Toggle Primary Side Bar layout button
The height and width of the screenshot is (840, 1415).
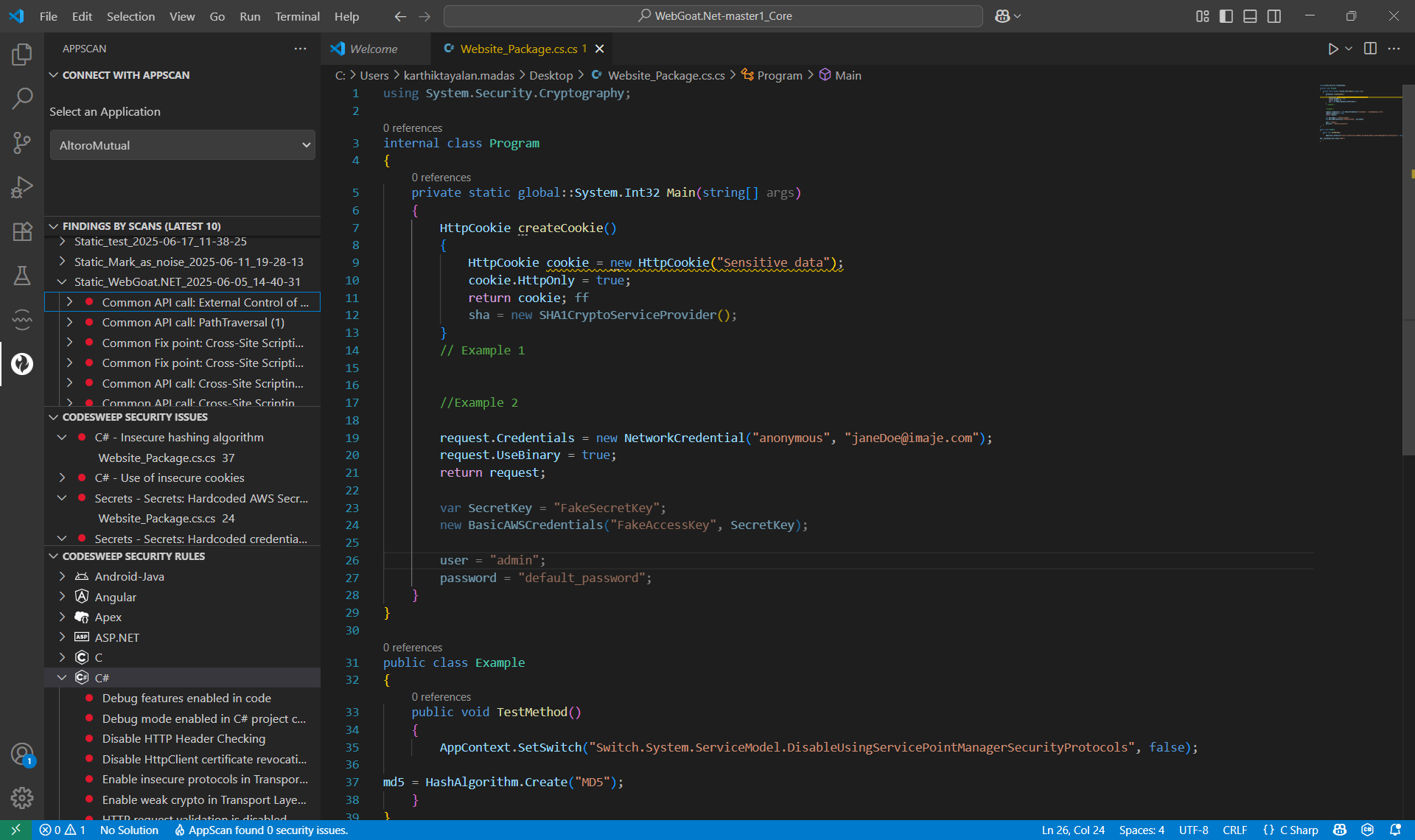click(x=1226, y=16)
